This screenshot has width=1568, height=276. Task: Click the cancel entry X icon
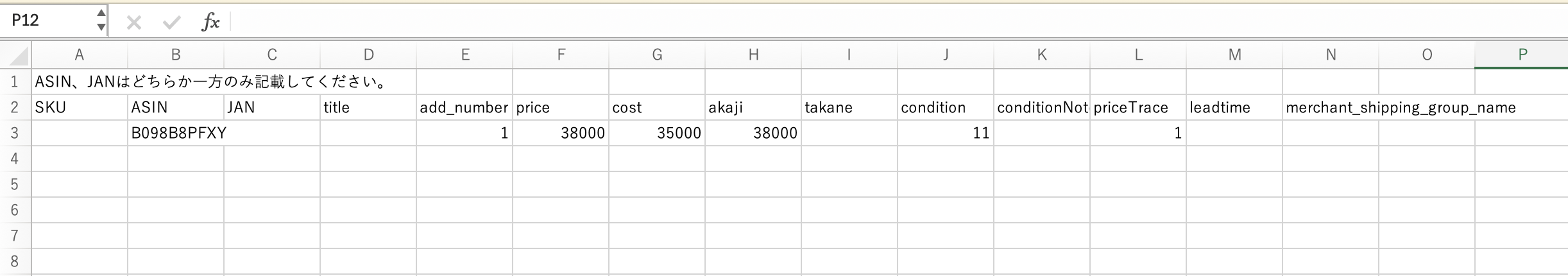click(x=134, y=23)
